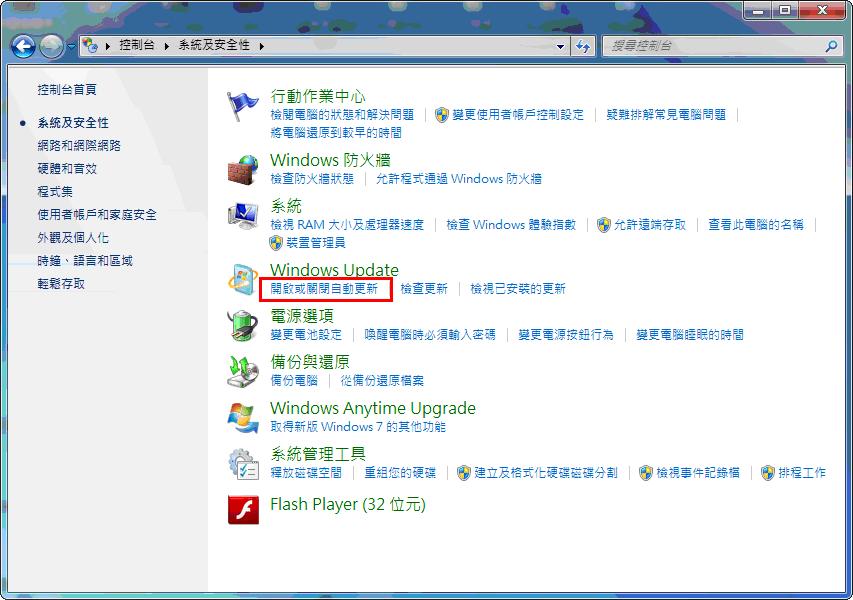Open the 行動作業中心 heading link
Viewport: 853px width, 600px height.
point(318,96)
